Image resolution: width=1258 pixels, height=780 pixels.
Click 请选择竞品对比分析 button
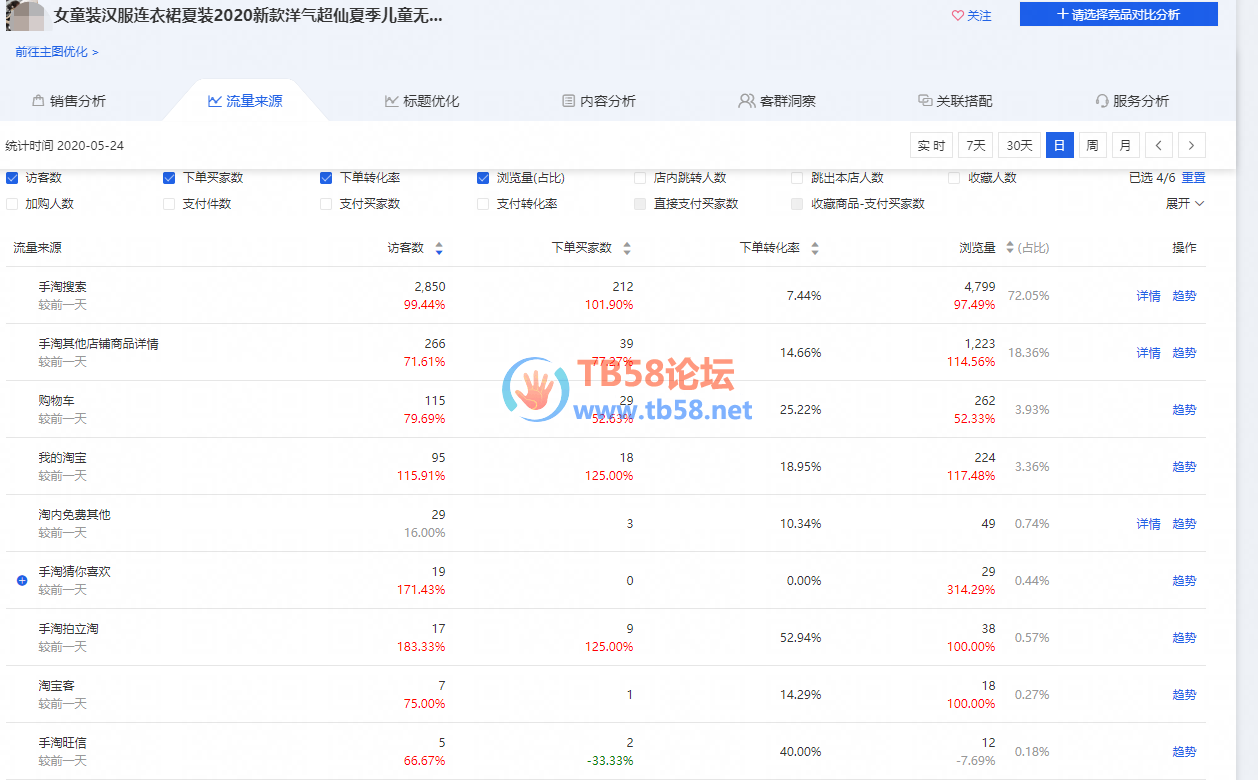point(1118,14)
